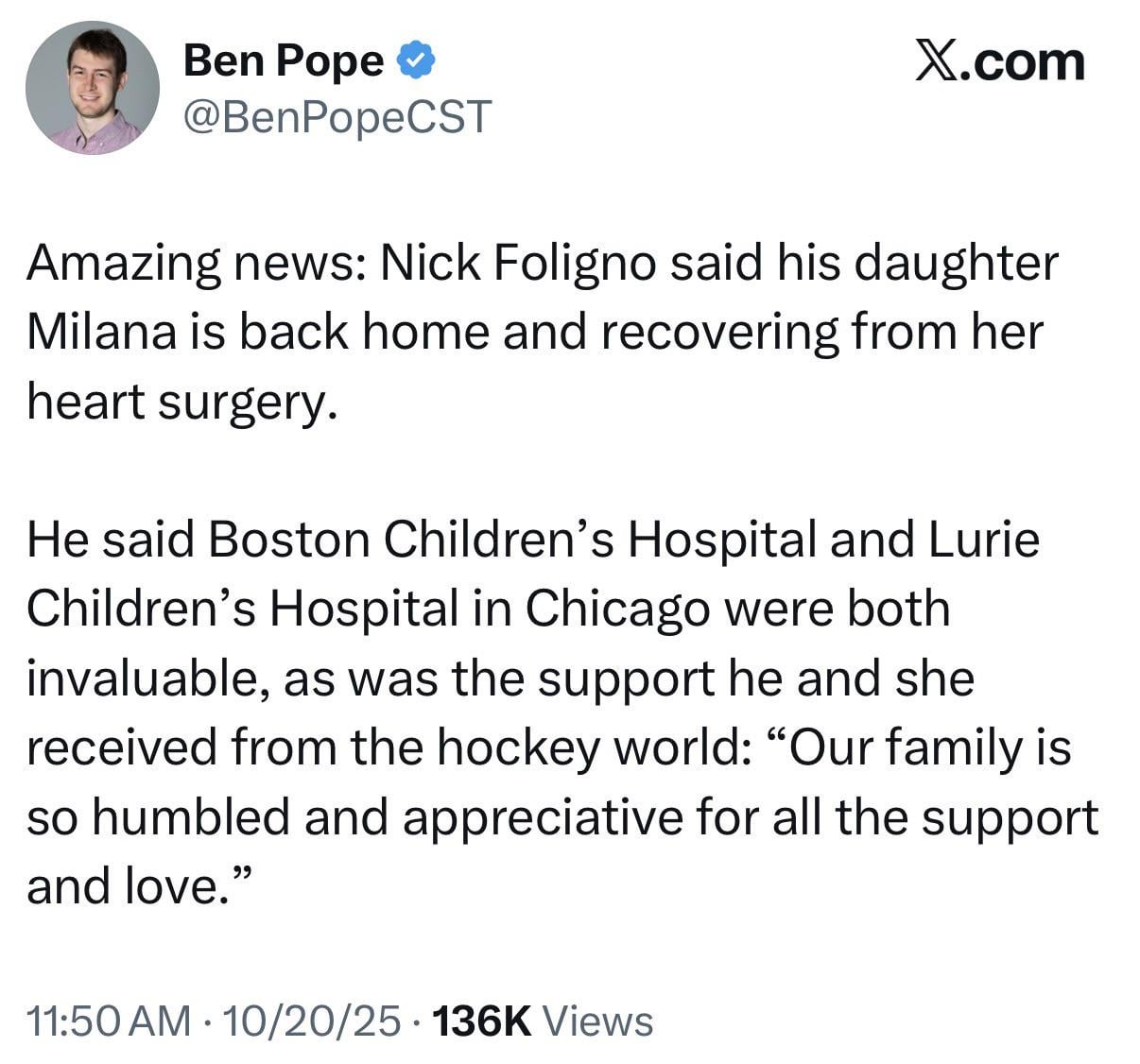This screenshot has height=1064, width=1140.
Task: Click the ".com" text in the watermark
Action: click(1025, 62)
